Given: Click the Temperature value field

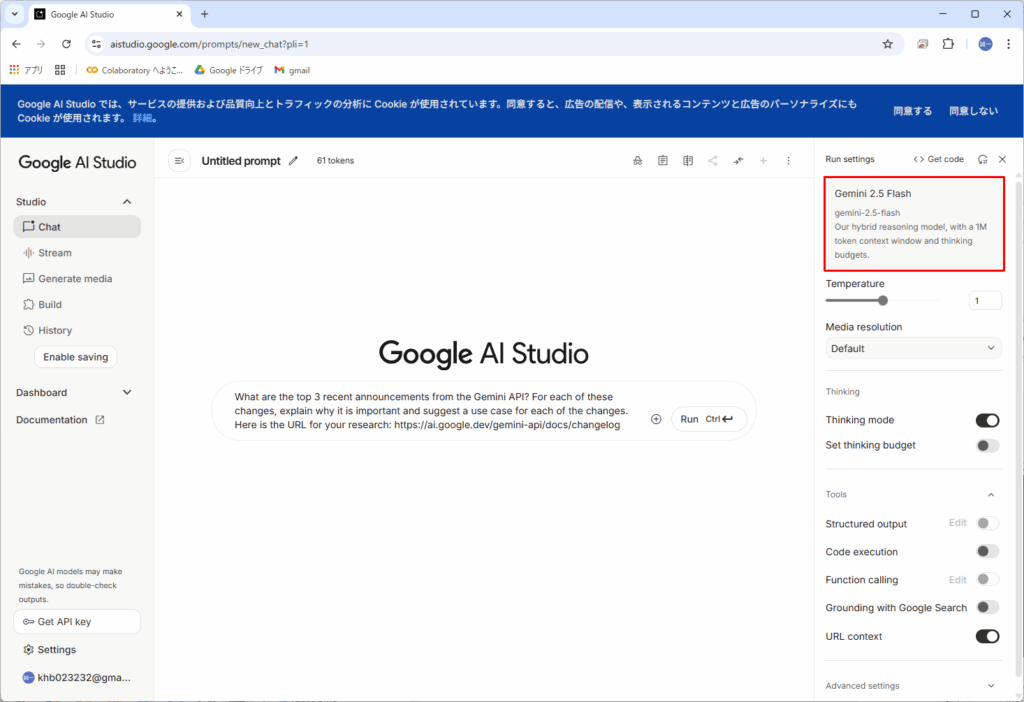Looking at the screenshot, I should pyautogui.click(x=985, y=300).
